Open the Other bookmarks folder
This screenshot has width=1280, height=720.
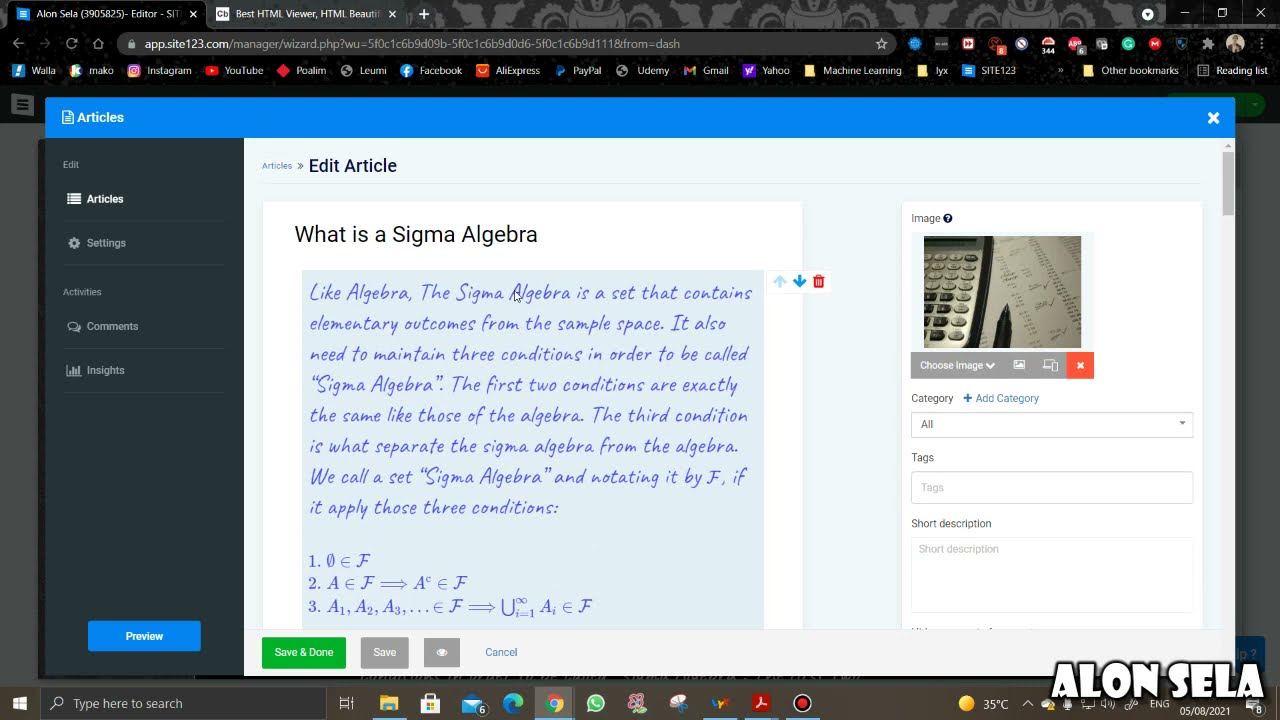1130,71
